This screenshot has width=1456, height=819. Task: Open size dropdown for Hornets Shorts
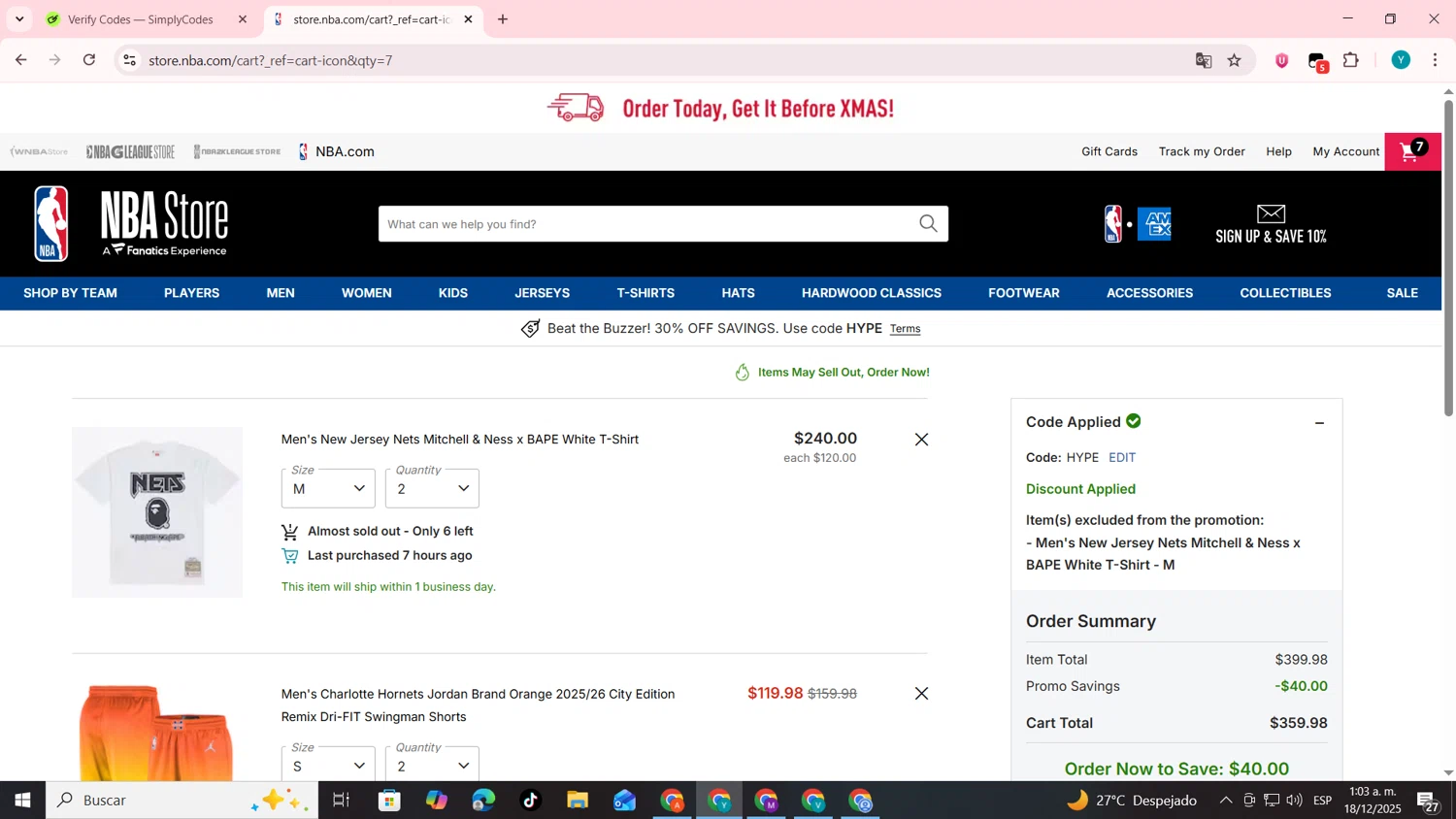328,765
